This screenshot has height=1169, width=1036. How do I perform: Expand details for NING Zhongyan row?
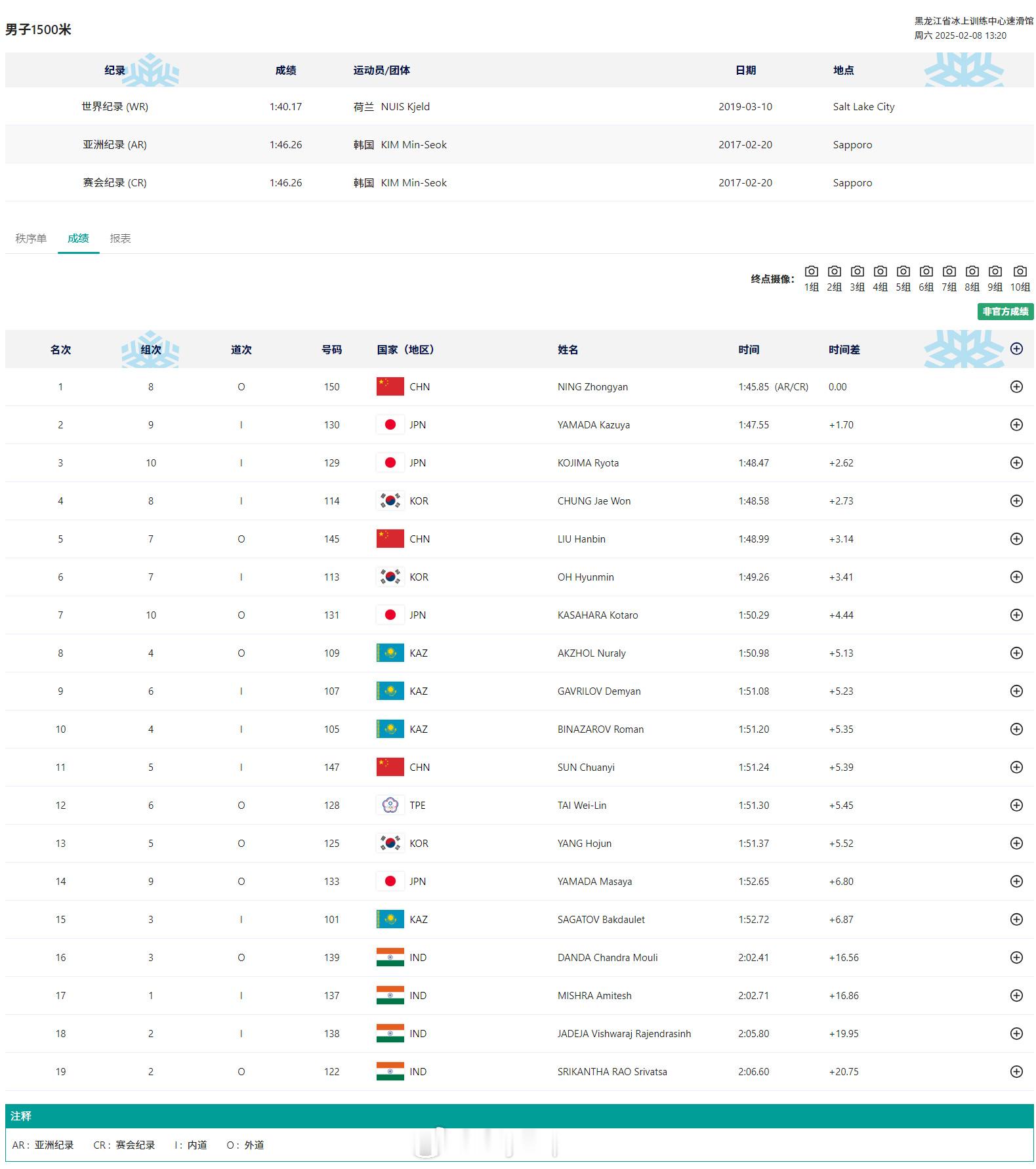pyautogui.click(x=1016, y=387)
